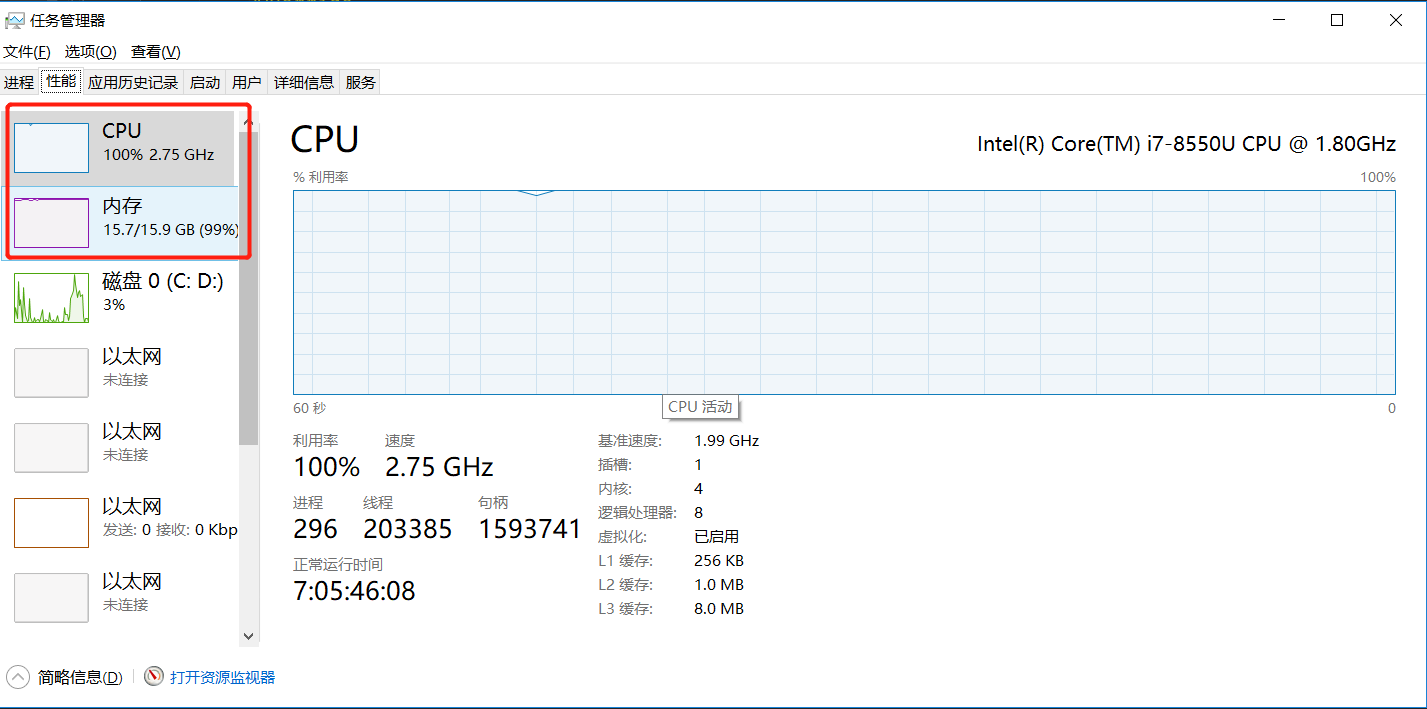Maximize the 任务管理器 window
The height and width of the screenshot is (709, 1427).
[1337, 20]
